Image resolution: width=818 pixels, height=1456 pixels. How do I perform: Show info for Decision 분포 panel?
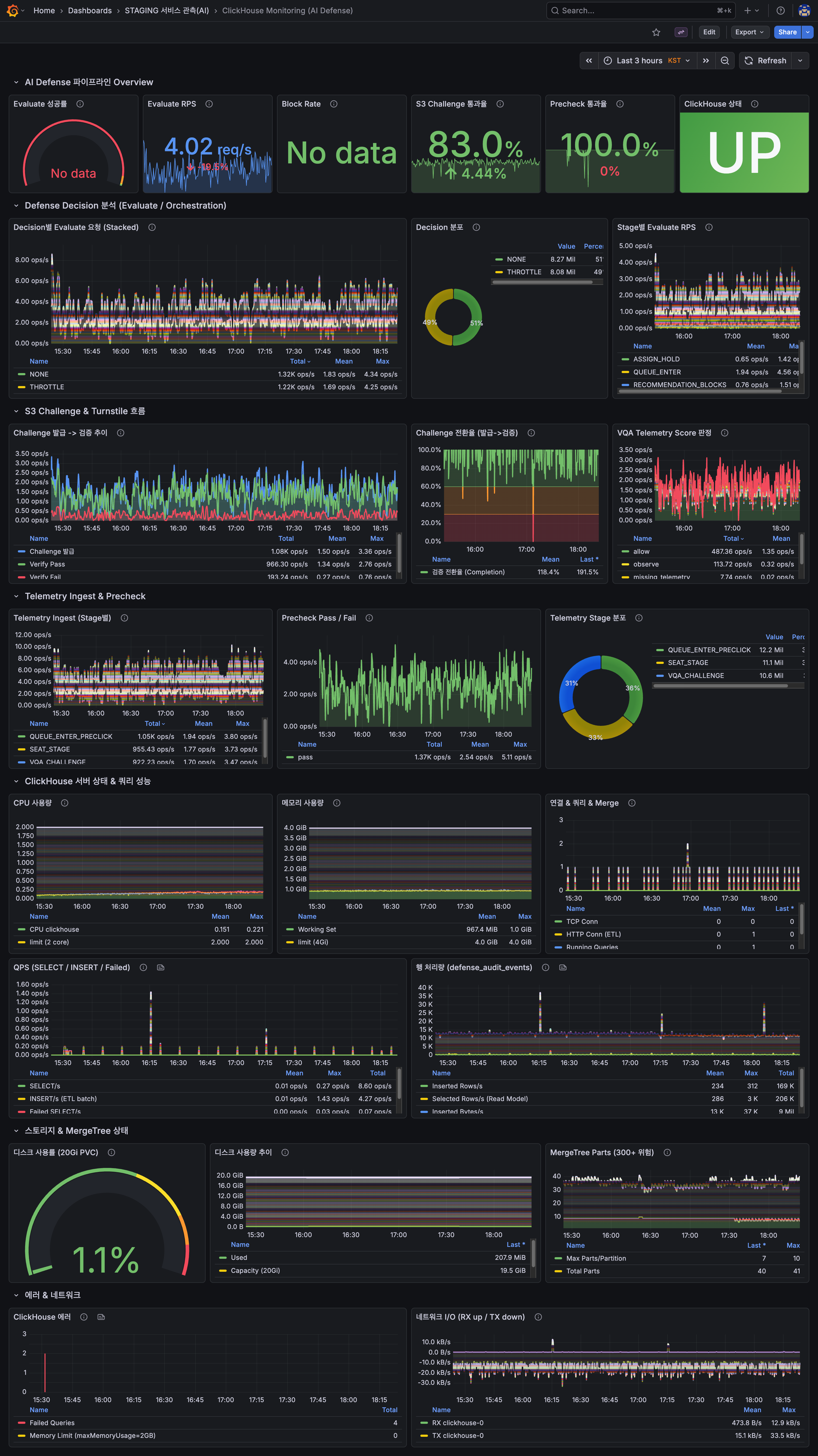click(x=477, y=227)
